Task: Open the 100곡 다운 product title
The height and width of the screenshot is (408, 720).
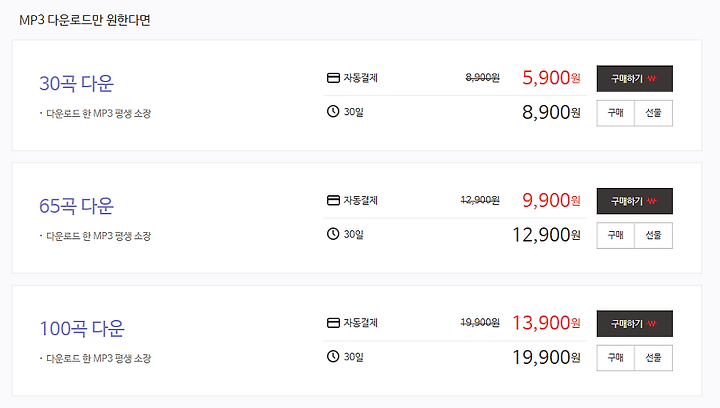Action: [82, 329]
